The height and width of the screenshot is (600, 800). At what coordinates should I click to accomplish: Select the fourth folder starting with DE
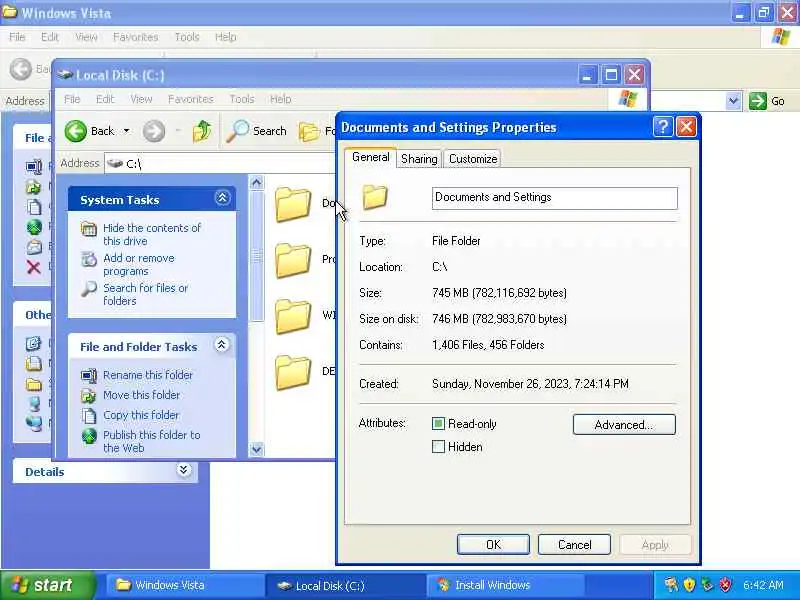[x=293, y=372]
